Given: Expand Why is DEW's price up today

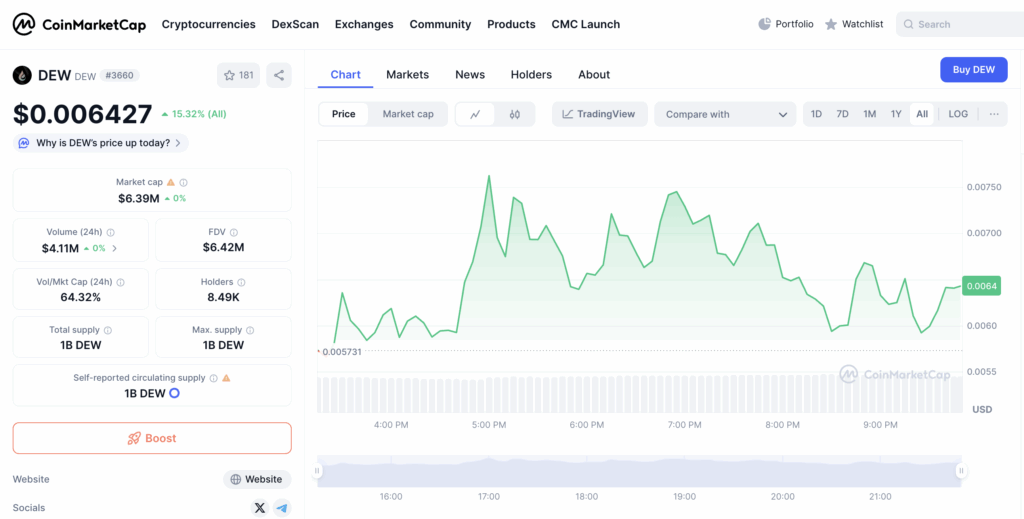Looking at the screenshot, I should 100,143.
